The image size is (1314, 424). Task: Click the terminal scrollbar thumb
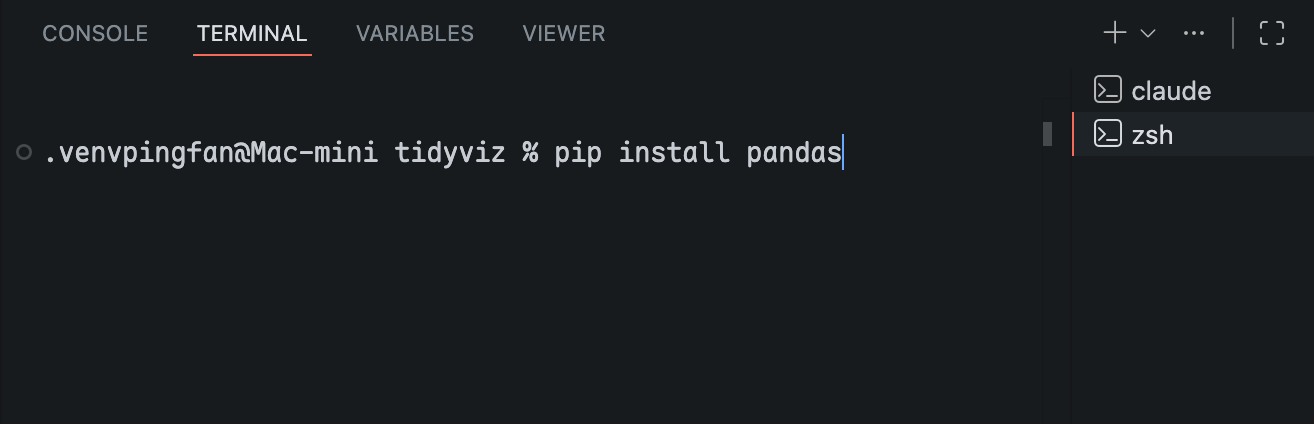click(x=1047, y=134)
